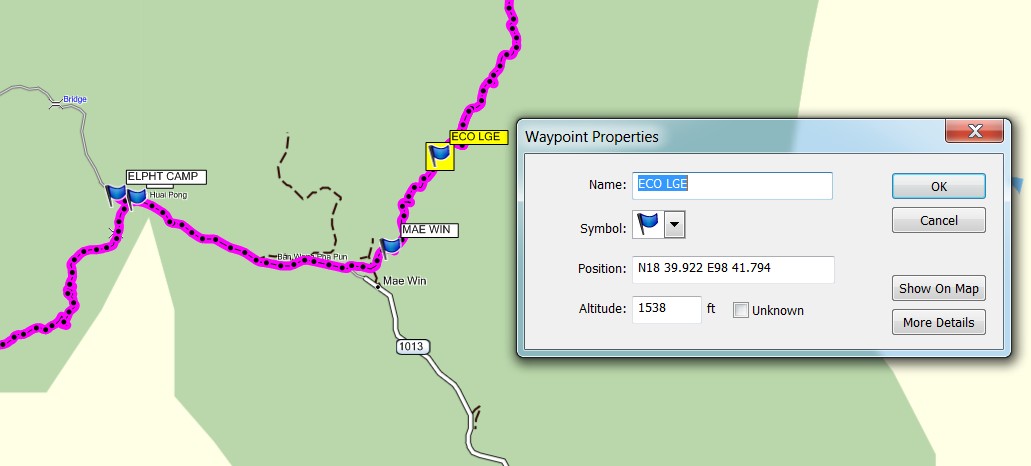Click the leftmost ELPHT CAMP flag icon

[116, 194]
